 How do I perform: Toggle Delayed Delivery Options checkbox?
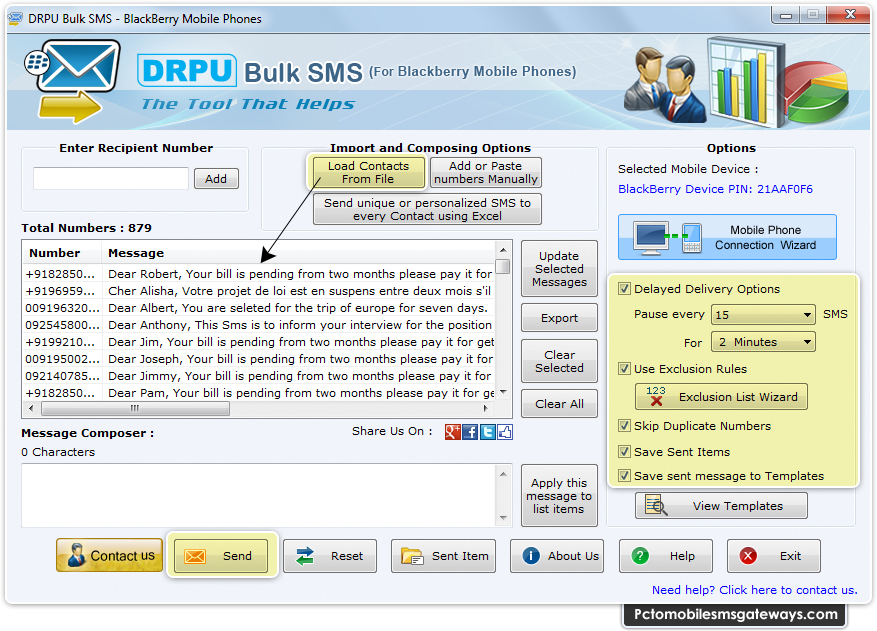point(624,289)
